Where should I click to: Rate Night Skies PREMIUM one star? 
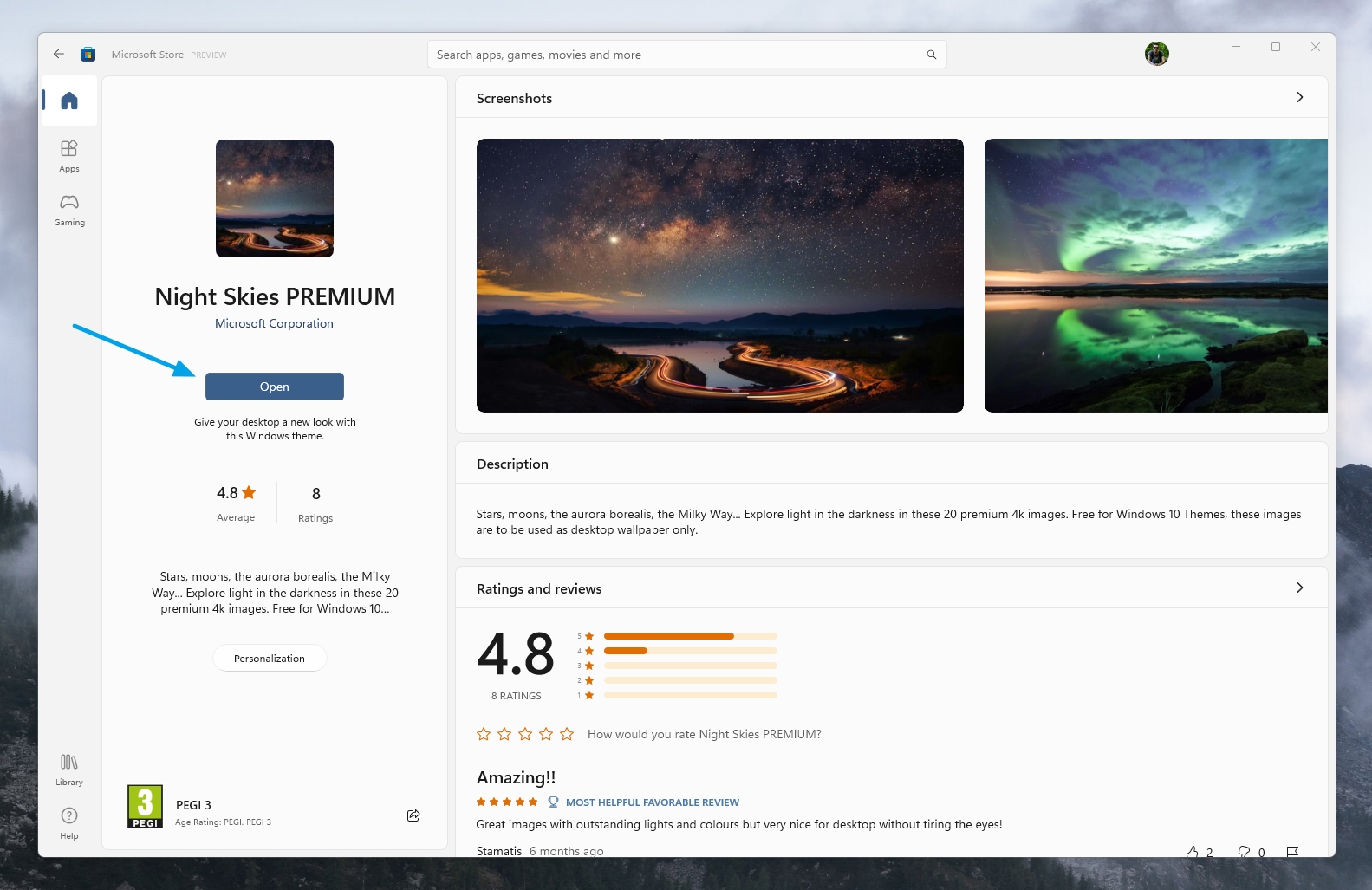click(484, 734)
